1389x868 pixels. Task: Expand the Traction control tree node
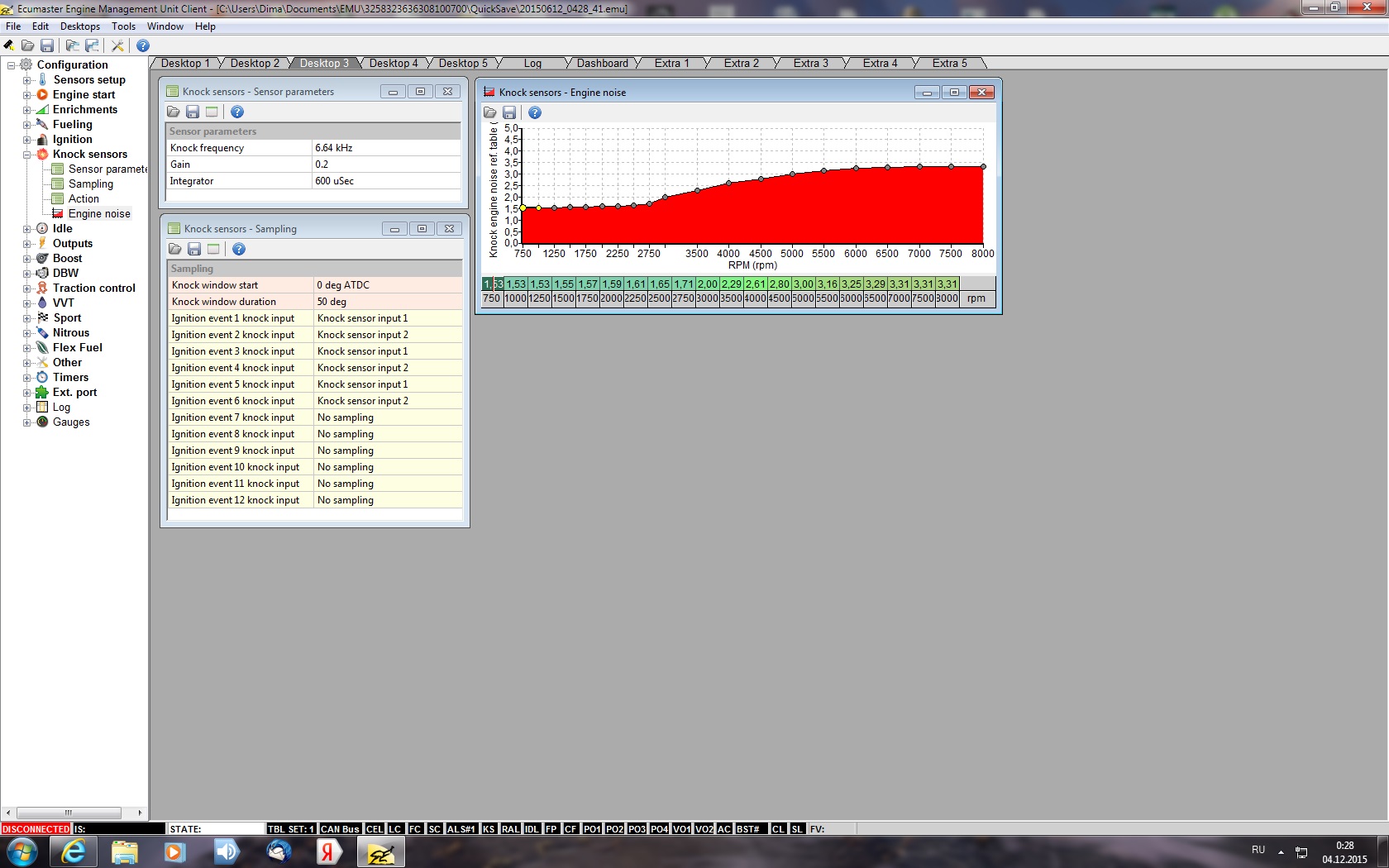point(26,289)
